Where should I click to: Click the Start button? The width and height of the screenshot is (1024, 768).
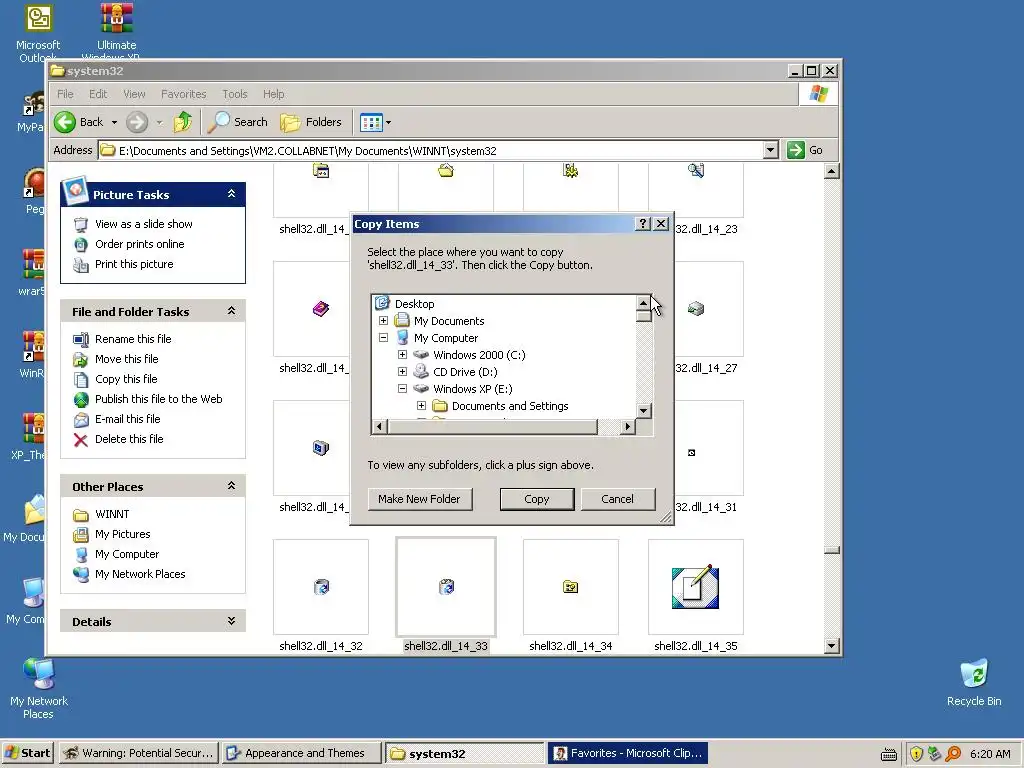tap(27, 753)
